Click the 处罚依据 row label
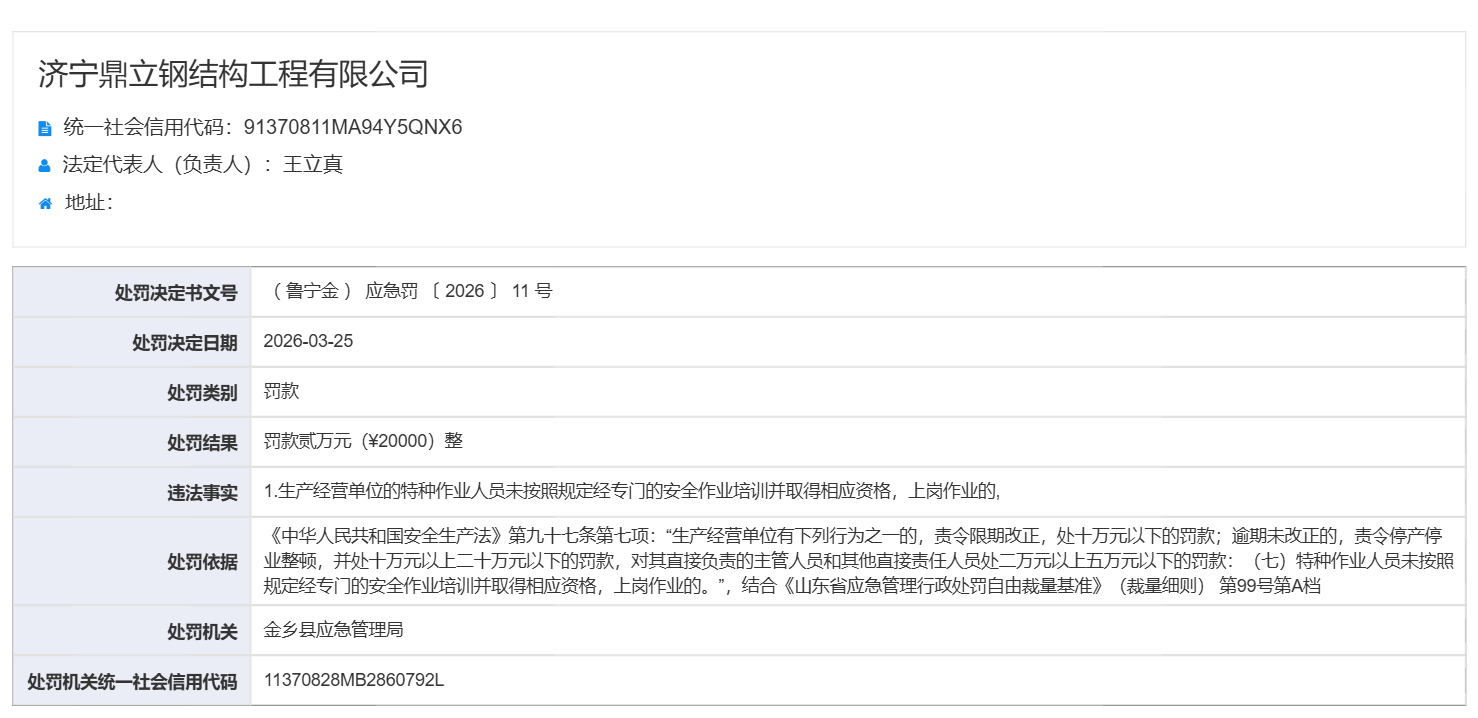 [x=202, y=562]
